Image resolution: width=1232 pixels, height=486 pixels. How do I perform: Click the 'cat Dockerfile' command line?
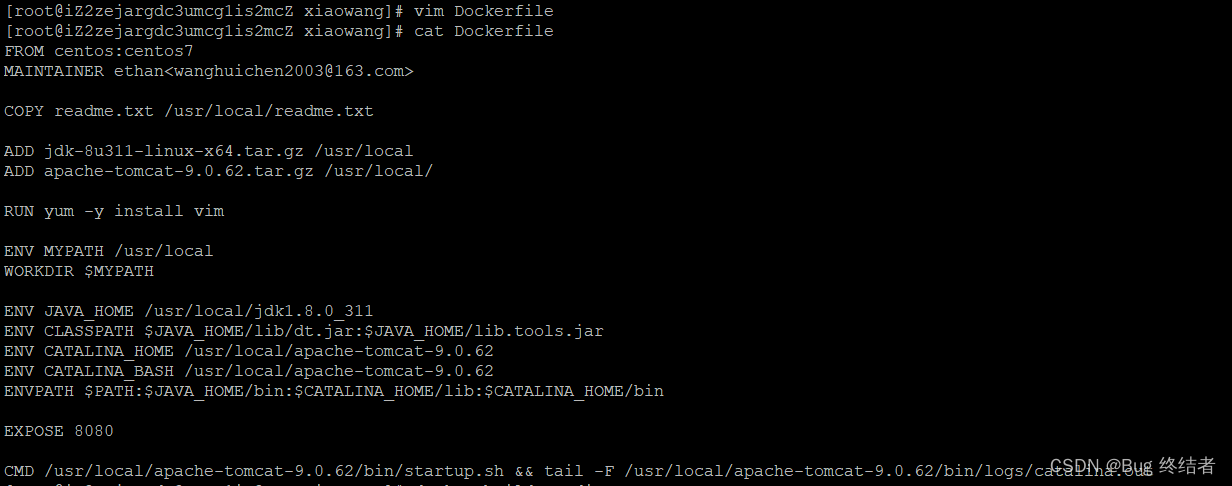pyautogui.click(x=279, y=31)
